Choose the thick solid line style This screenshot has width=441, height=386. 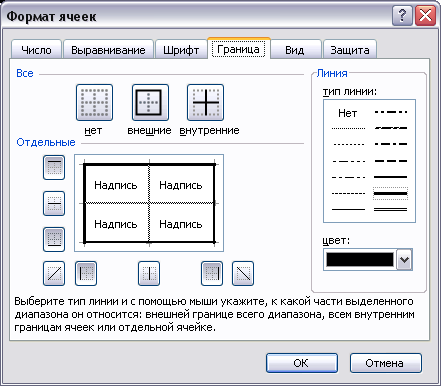(390, 193)
